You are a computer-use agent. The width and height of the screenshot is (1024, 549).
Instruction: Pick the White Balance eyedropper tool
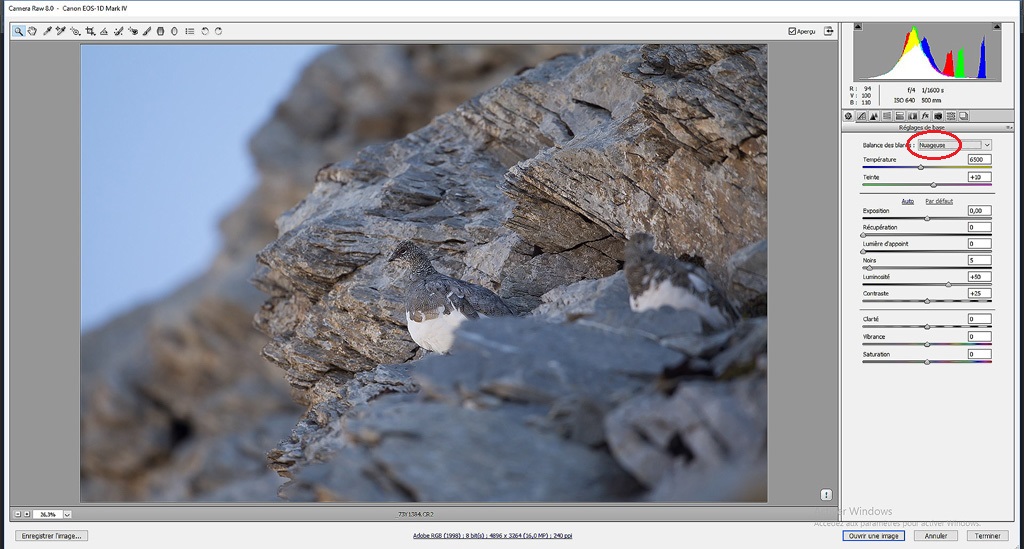(47, 31)
